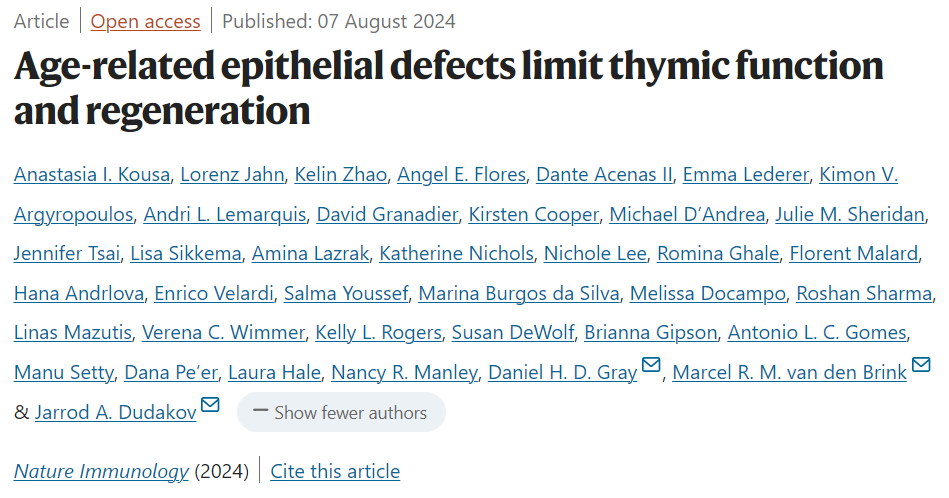Collapse the list with Show fewer authors
Screen dimensions: 949x498
pyautogui.click(x=341, y=412)
